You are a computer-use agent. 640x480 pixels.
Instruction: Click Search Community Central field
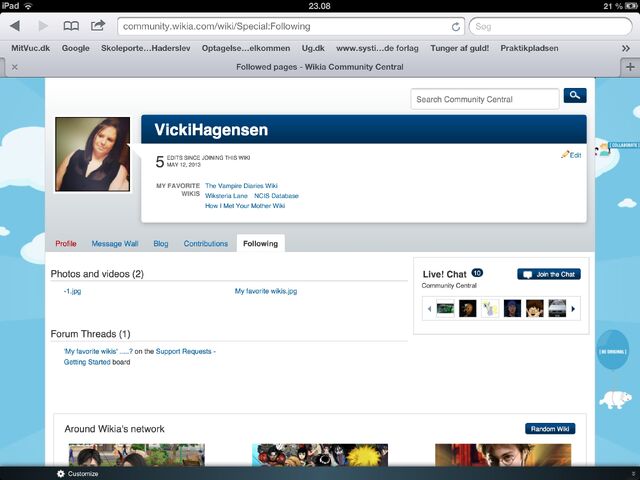484,99
